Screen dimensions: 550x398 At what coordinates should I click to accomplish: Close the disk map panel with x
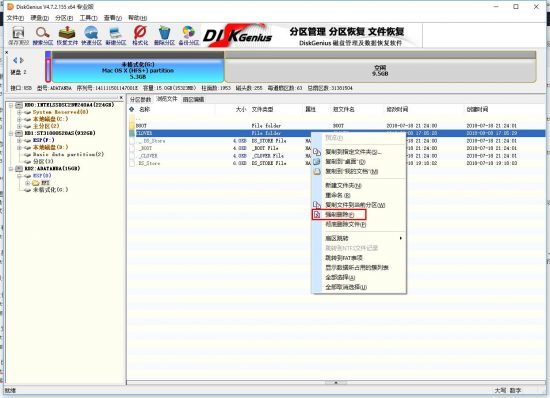6,53
